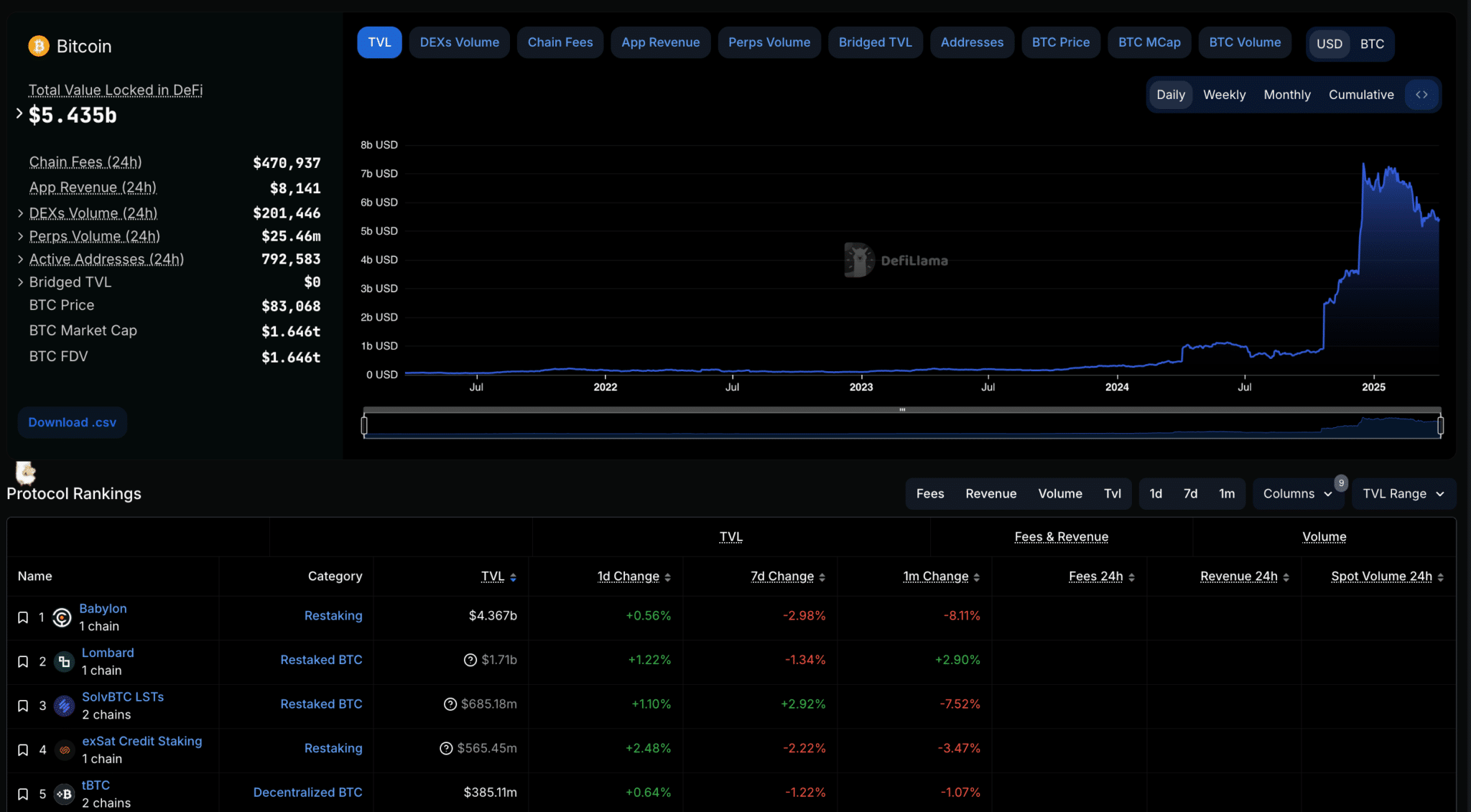Viewport: 1471px width, 812px height.
Task: Click the tBTC protocol logo
Action: point(65,794)
